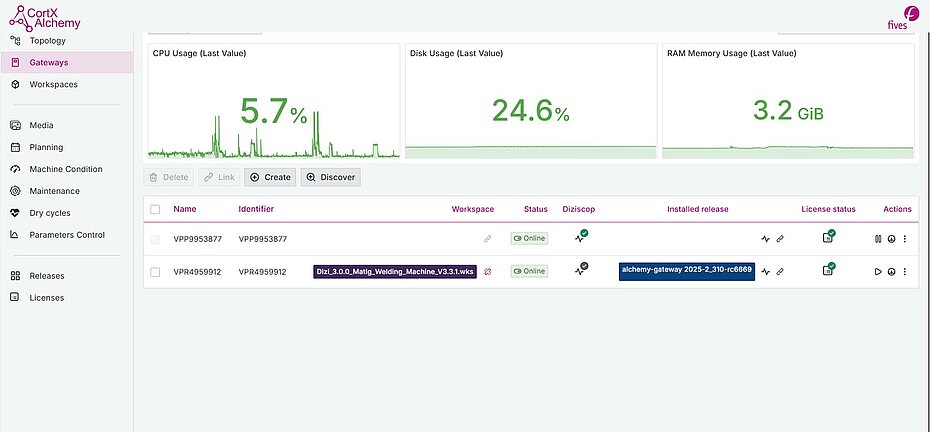Select the checkbox for row VPR4959912
The image size is (930, 432).
[x=155, y=271]
